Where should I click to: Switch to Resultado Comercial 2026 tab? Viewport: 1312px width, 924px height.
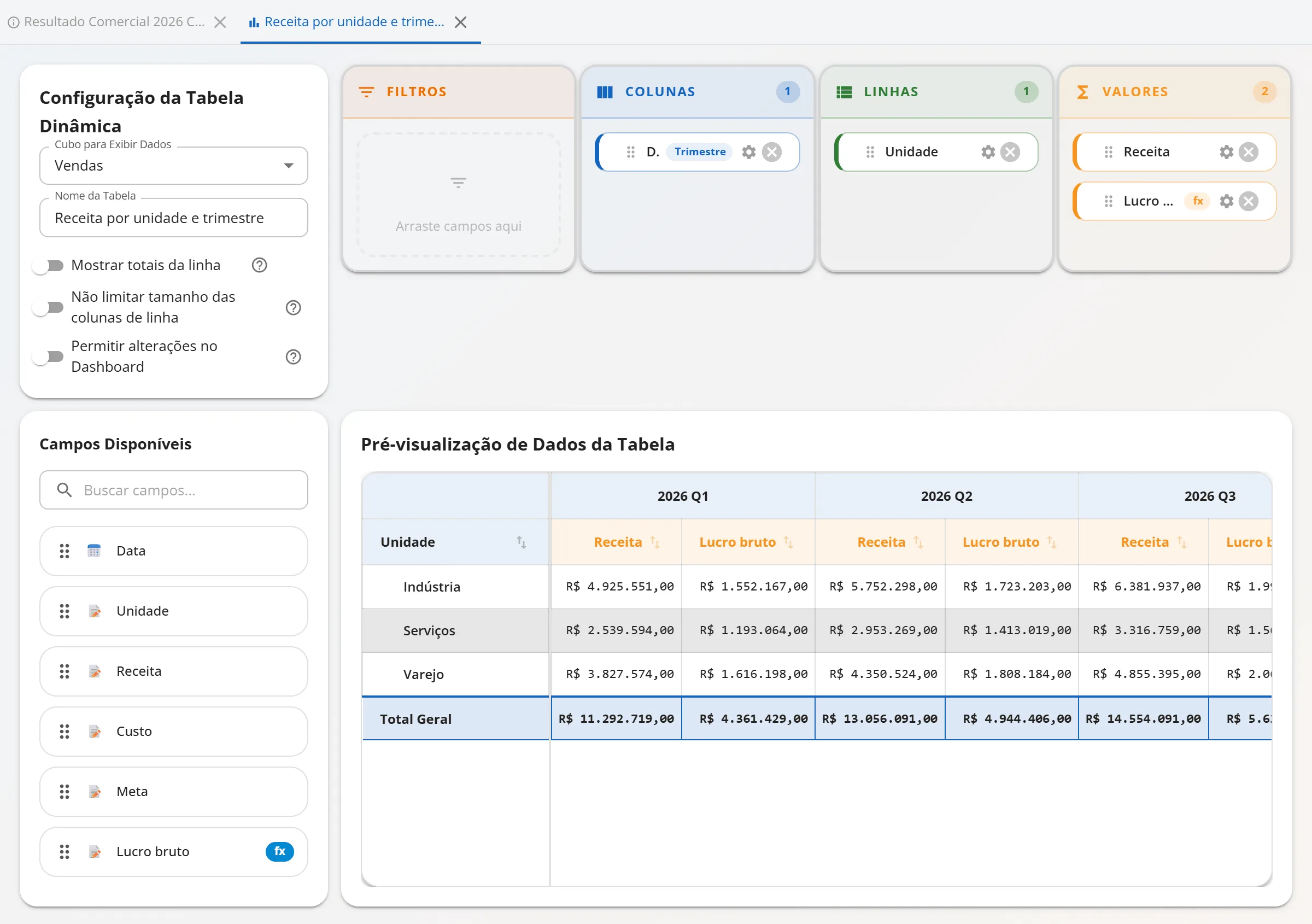point(114,22)
